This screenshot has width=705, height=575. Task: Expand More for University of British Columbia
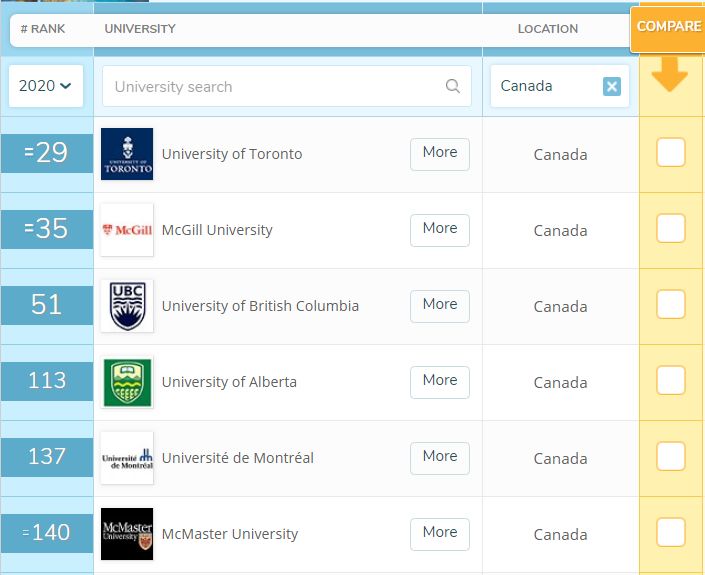click(x=439, y=305)
